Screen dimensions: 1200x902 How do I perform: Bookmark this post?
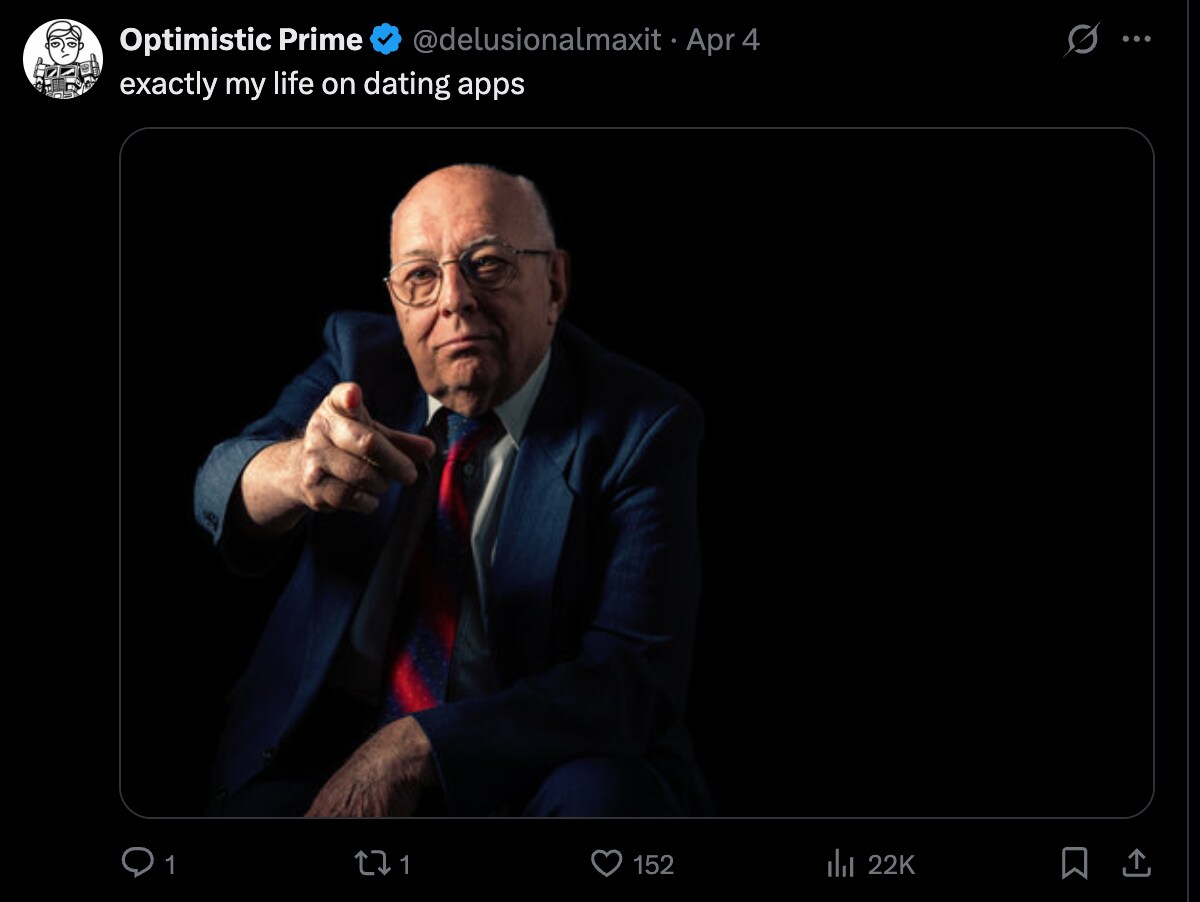(x=1074, y=862)
